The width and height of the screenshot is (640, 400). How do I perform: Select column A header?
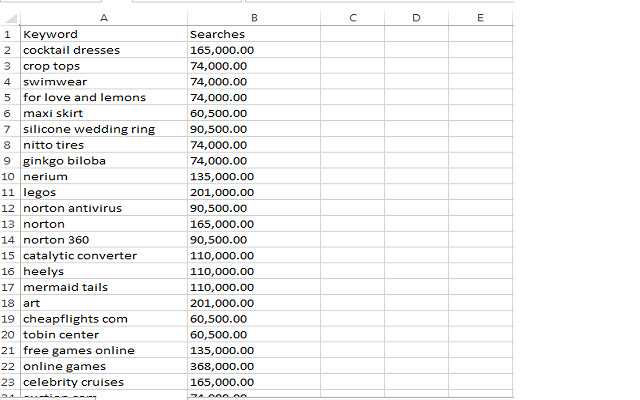coord(104,18)
